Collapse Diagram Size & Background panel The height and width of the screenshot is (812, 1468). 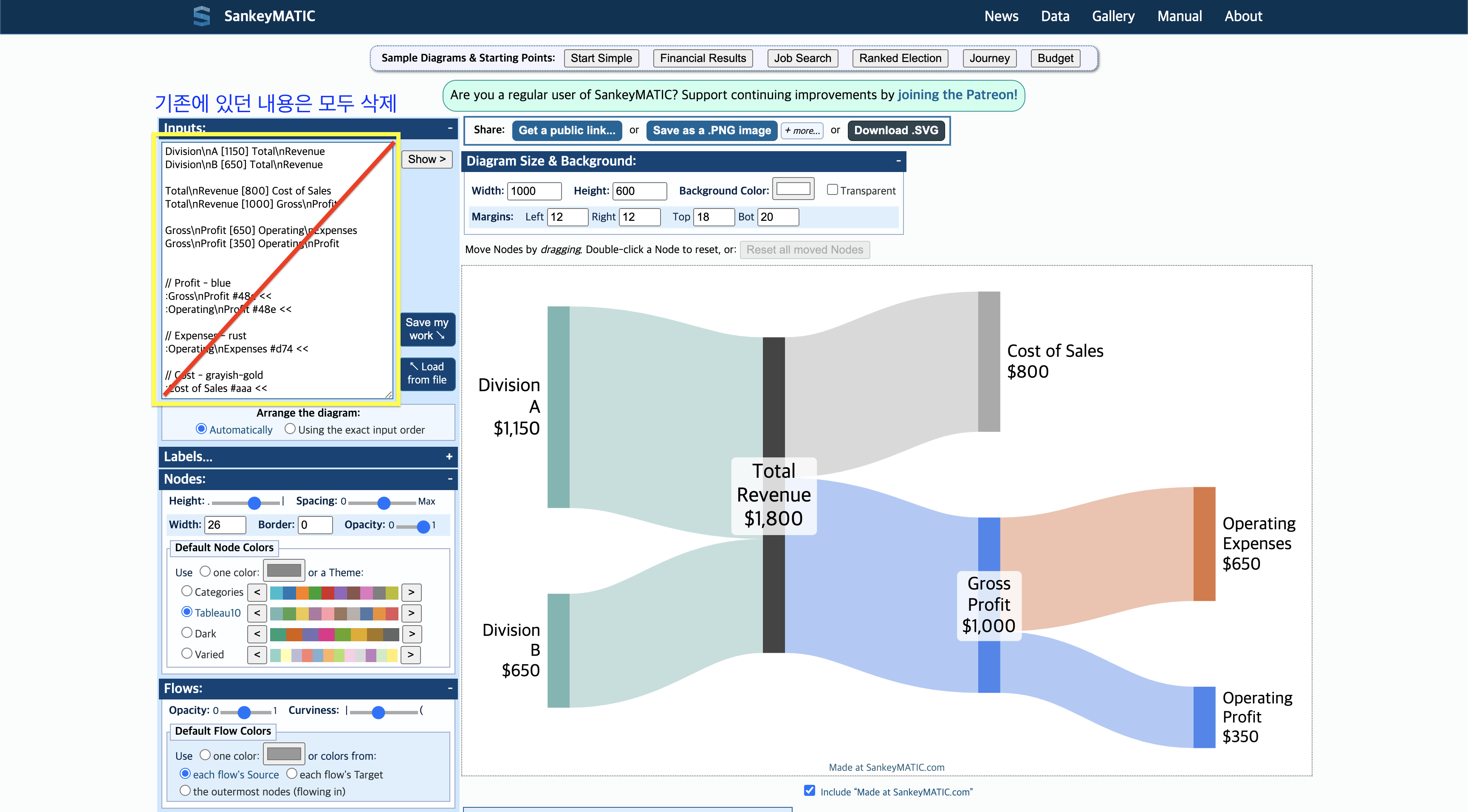point(898,161)
